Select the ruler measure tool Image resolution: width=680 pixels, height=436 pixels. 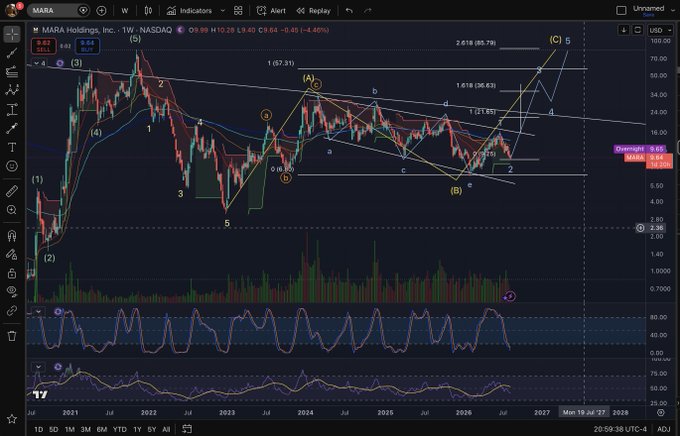click(x=12, y=191)
